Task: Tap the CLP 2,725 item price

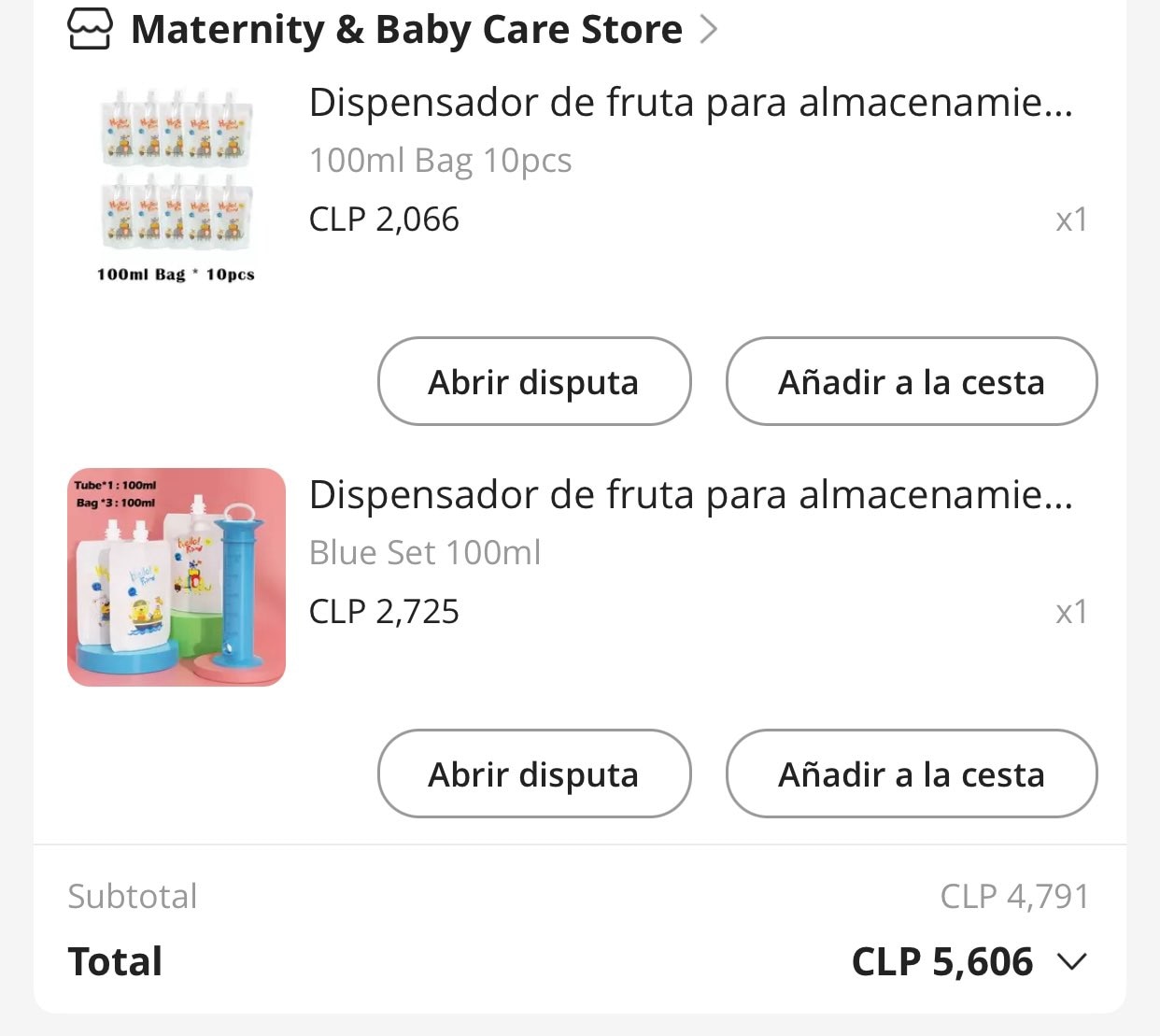Action: pyautogui.click(x=384, y=612)
